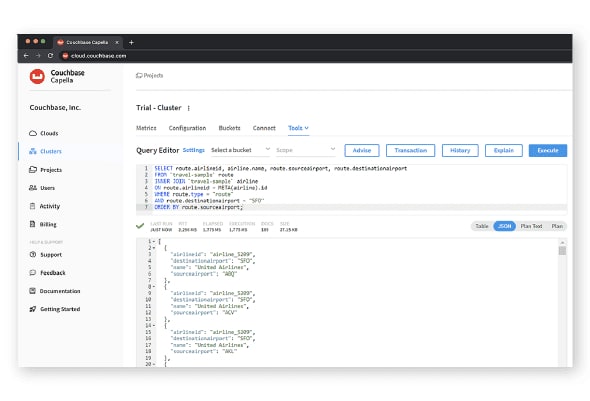Viewport: 590px width, 401px height.
Task: Click the Projects folder icon in sidebar
Action: (33, 170)
